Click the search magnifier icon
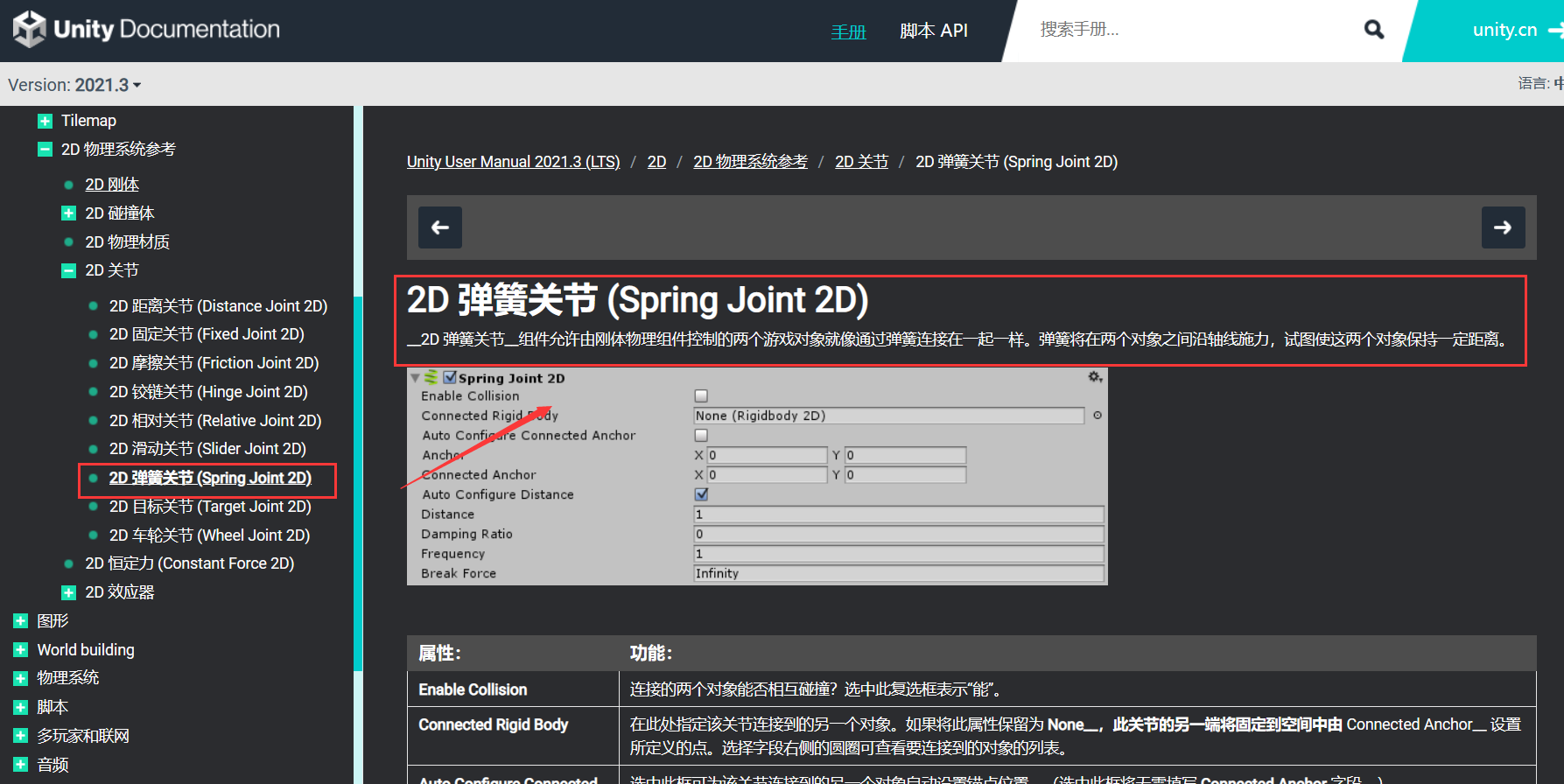1564x784 pixels. coord(1374,30)
